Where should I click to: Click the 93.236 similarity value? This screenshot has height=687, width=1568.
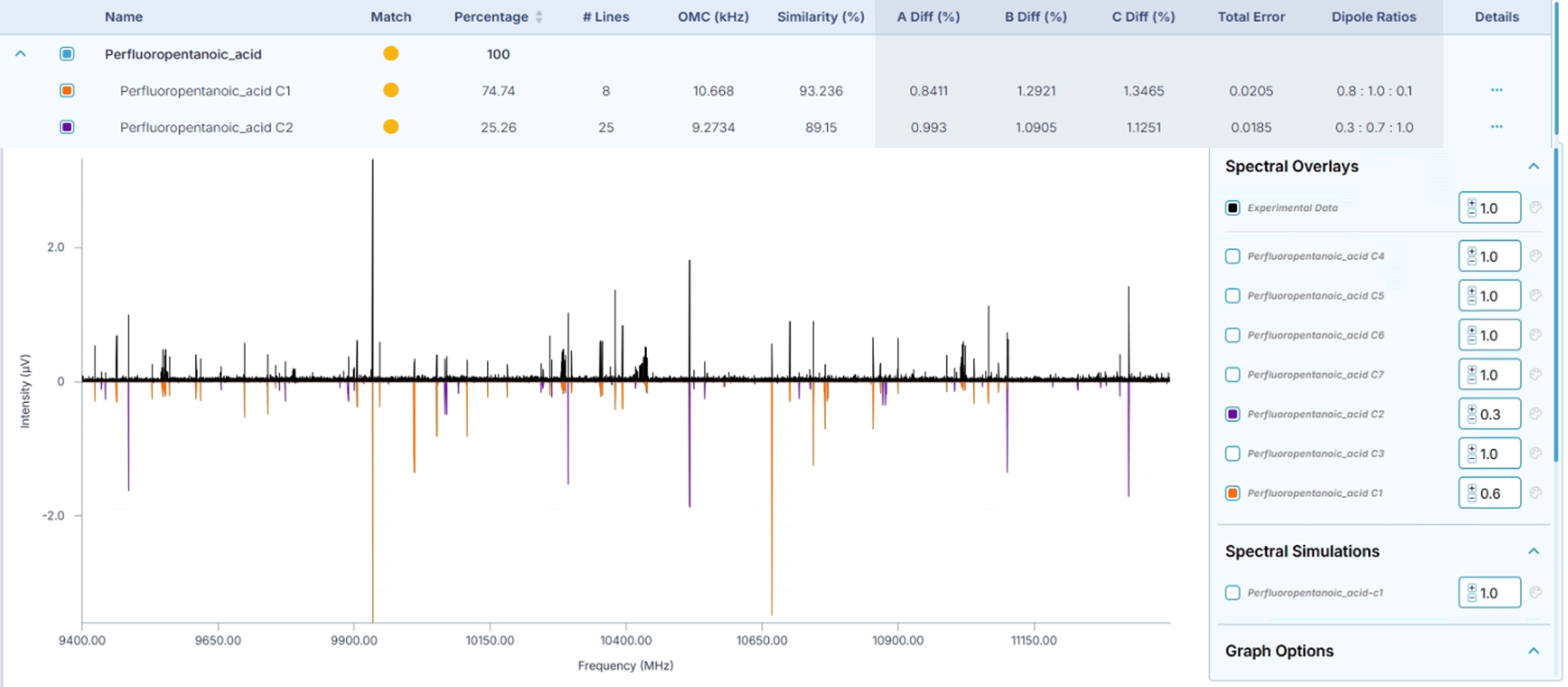(821, 91)
